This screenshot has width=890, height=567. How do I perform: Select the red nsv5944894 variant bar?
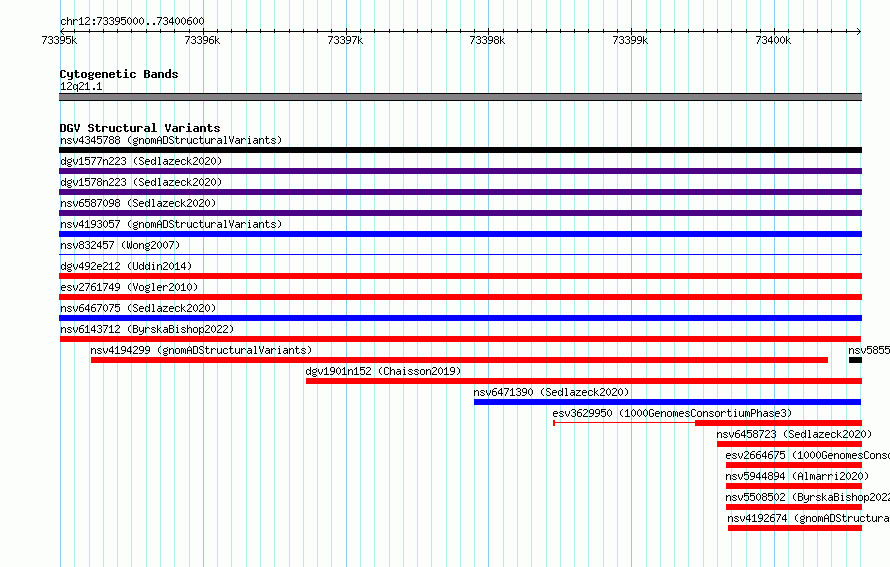794,486
